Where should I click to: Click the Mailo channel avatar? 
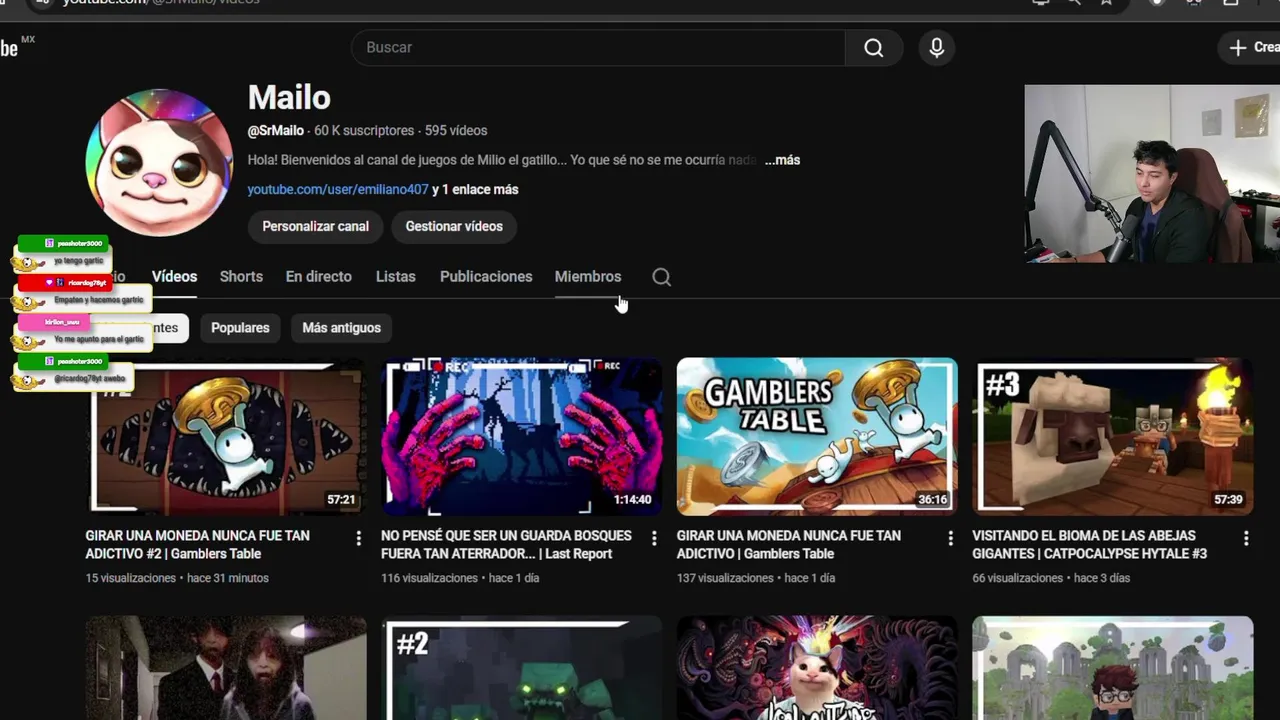click(x=160, y=162)
